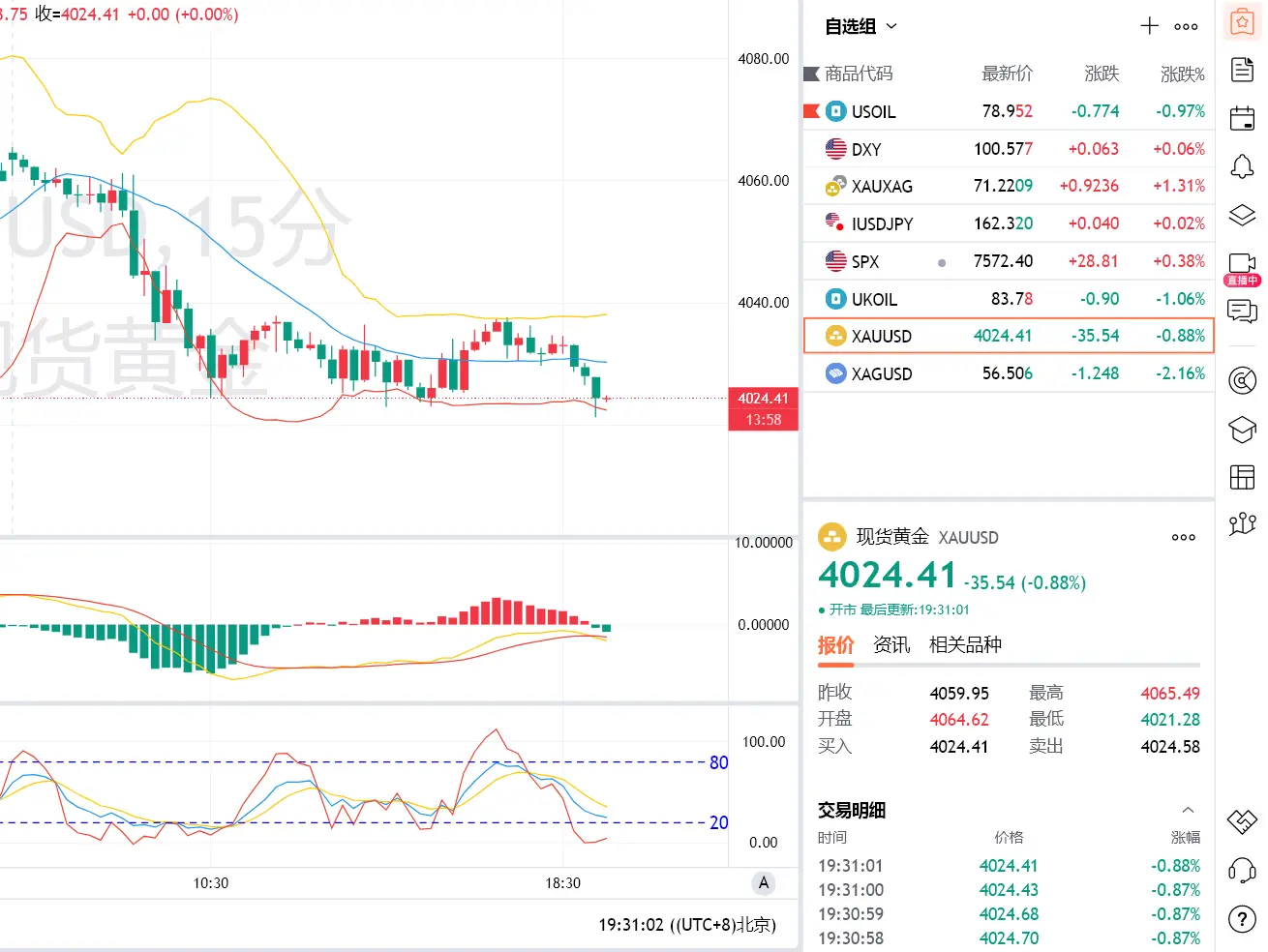
Task: Switch to the 资讯 tab
Action: pos(891,644)
